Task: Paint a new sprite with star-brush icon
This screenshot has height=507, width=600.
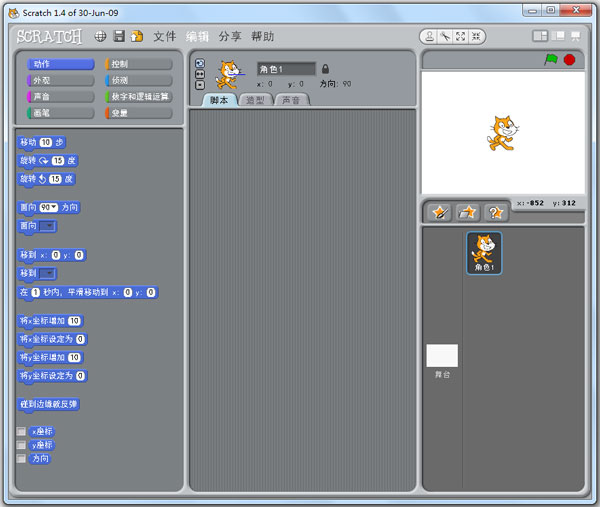Action: click(440, 211)
